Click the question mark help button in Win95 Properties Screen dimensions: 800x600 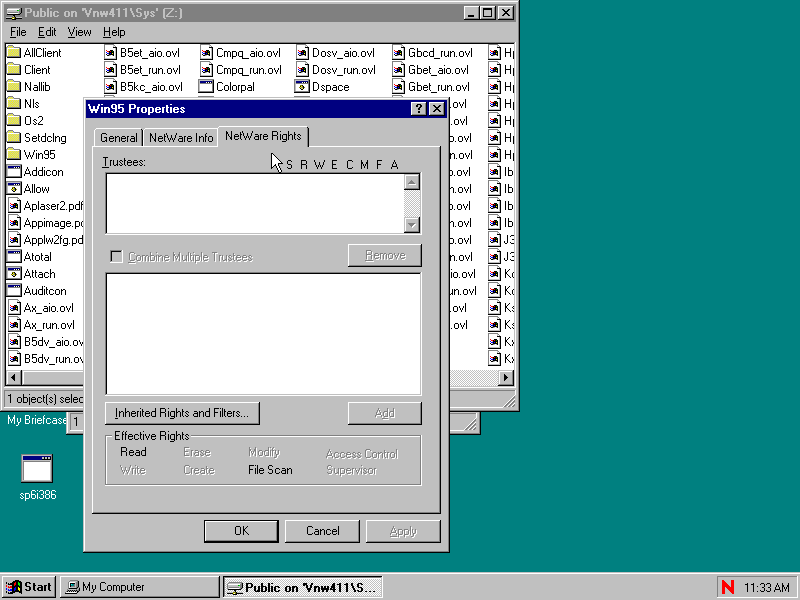418,109
